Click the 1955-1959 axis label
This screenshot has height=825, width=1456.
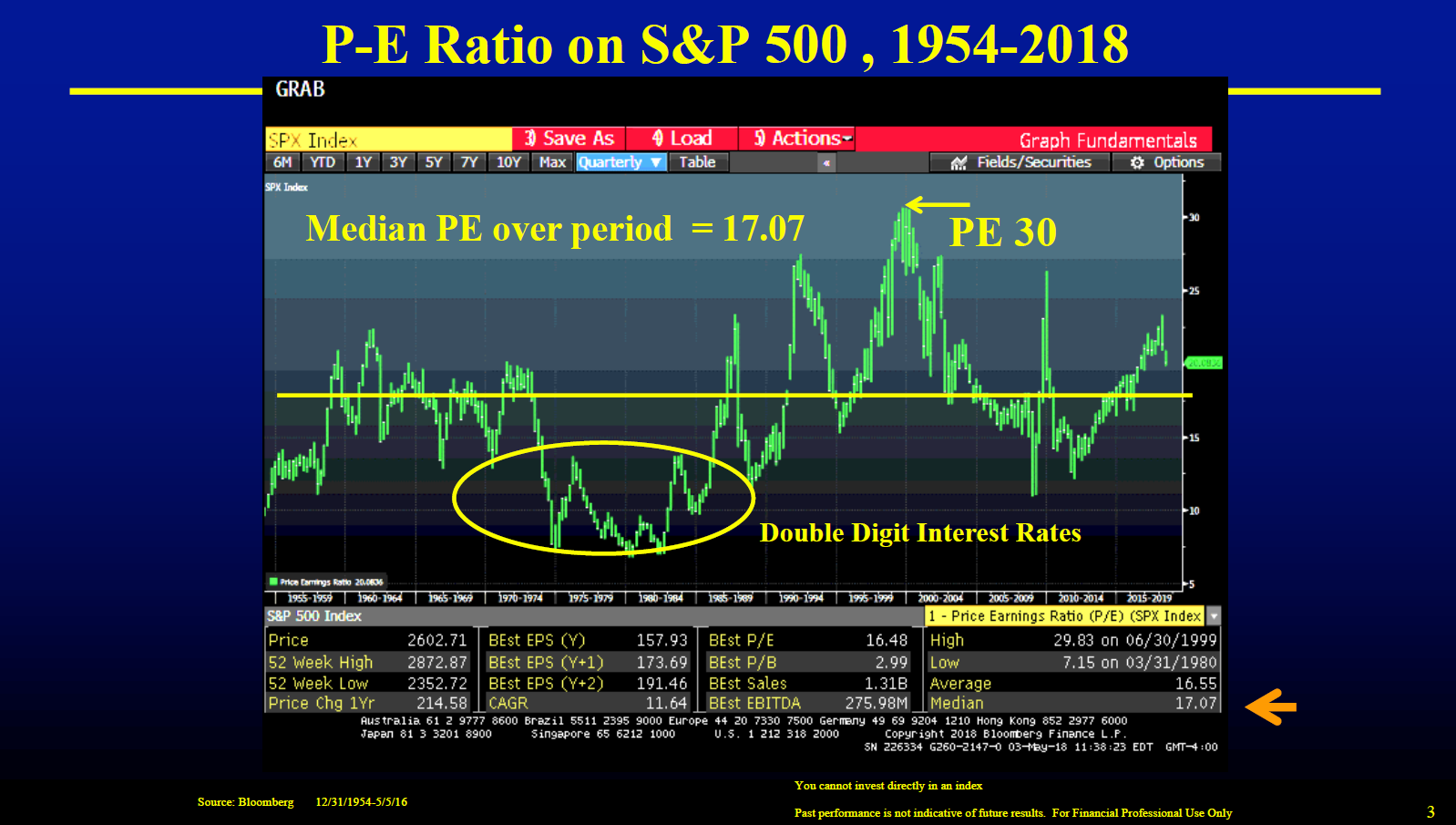point(311,598)
